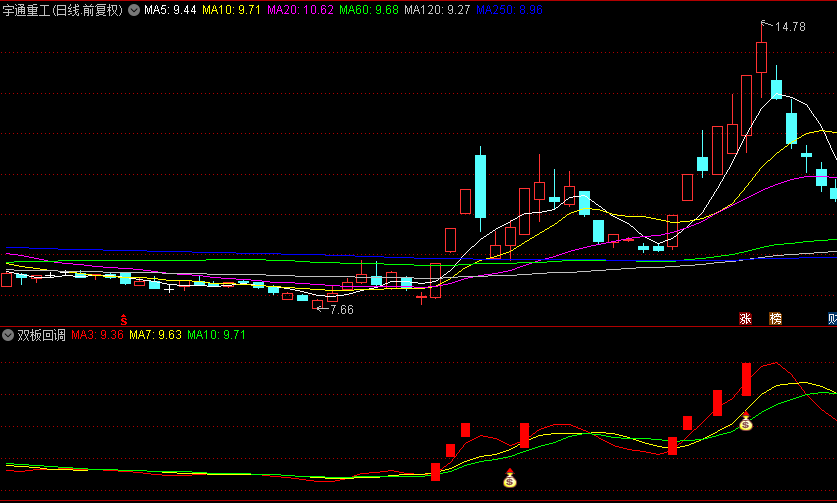Select the 宇通重工(日线,前复权) chart title
837x503 pixels.
63,10
